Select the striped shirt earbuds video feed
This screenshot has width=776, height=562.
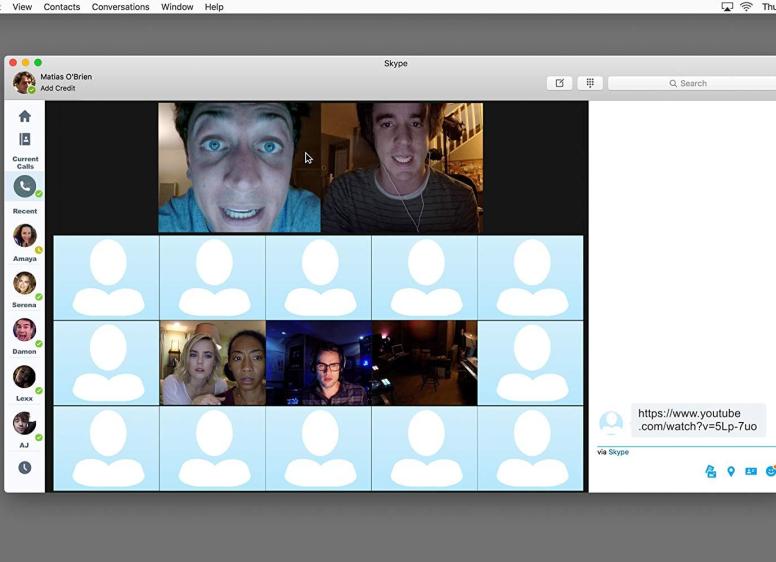coord(402,167)
